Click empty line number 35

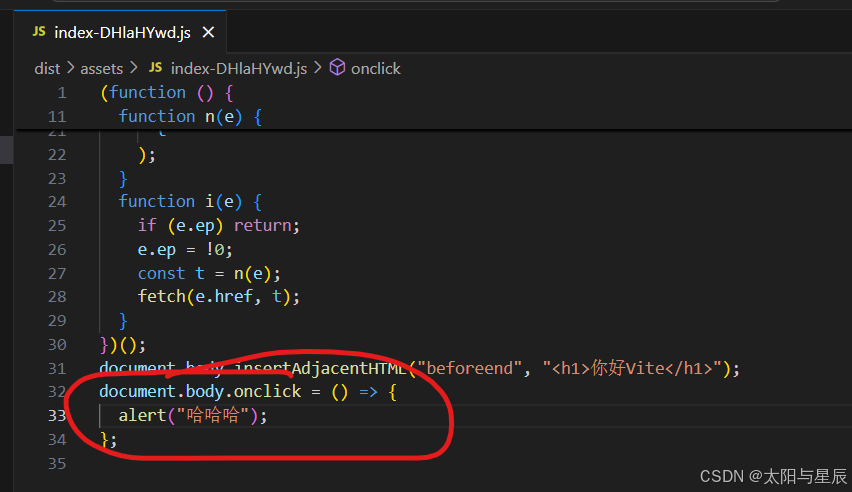click(x=57, y=464)
